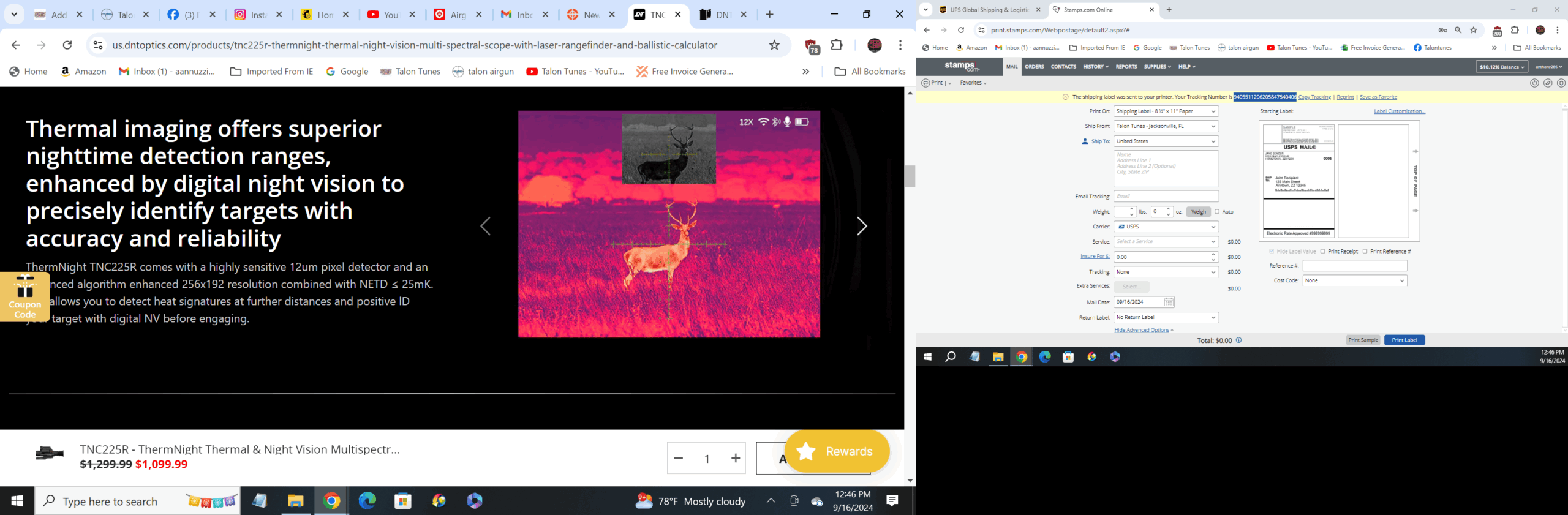Check the Print Receipt option
This screenshot has width=1568, height=515.
click(x=1323, y=252)
